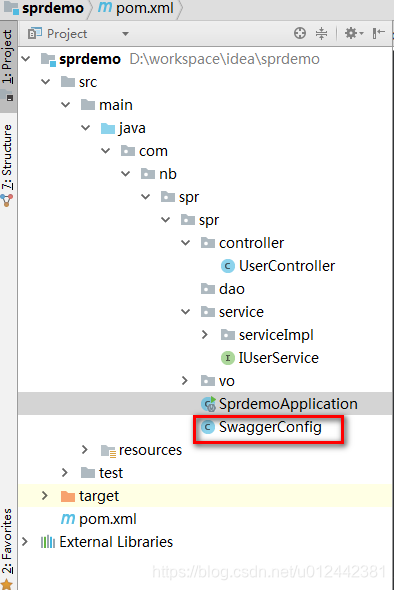Click pom.xml in the navigation breadcrumb
Screen dimensions: 394x590
click(145, 8)
